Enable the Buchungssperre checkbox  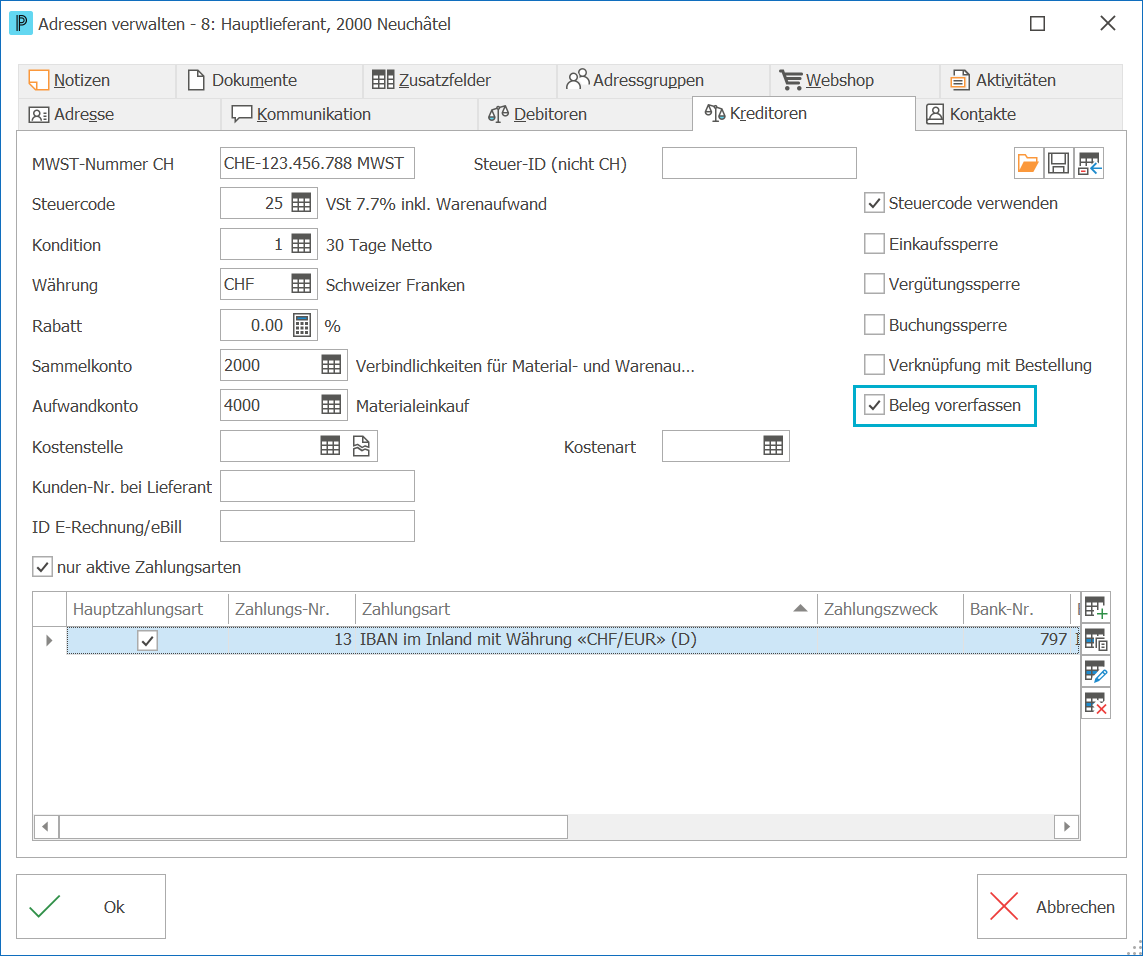pos(874,325)
